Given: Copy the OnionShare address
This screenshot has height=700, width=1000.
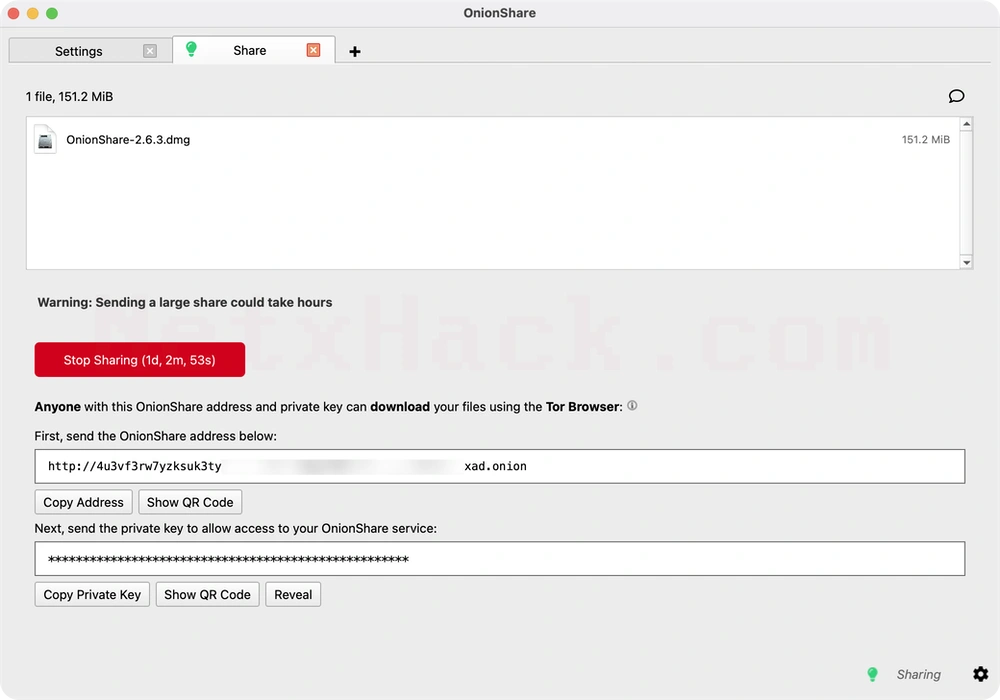Looking at the screenshot, I should (84, 502).
